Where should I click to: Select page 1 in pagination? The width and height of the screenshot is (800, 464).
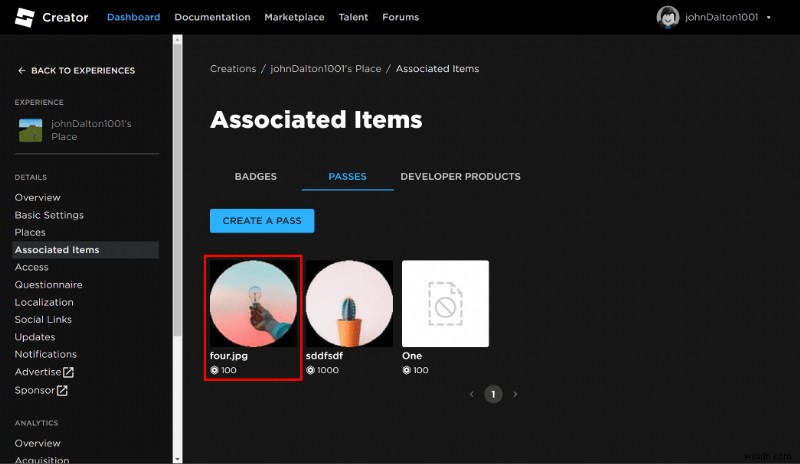493,394
